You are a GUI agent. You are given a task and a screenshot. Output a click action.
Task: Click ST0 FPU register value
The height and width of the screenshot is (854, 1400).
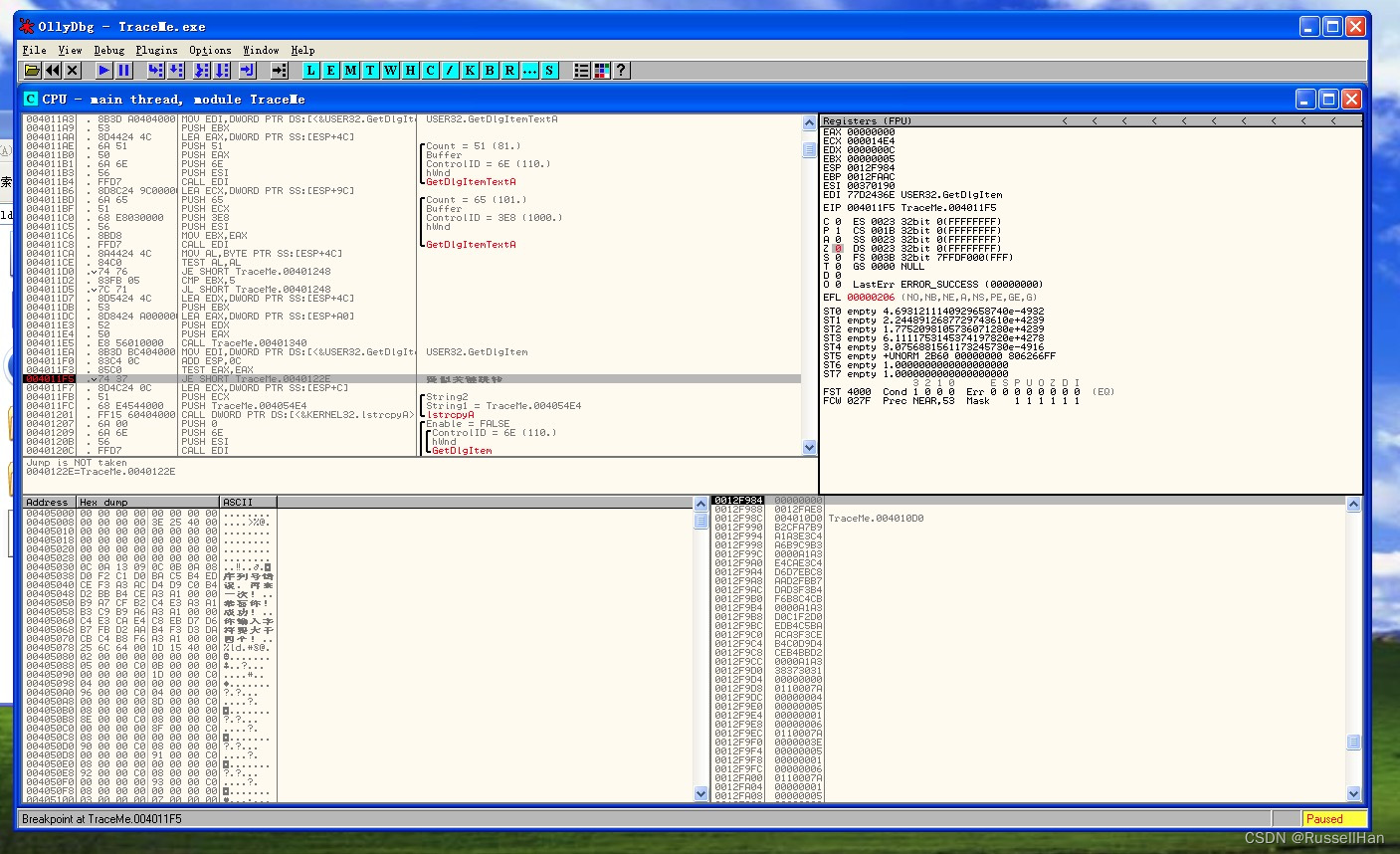(x=963, y=312)
